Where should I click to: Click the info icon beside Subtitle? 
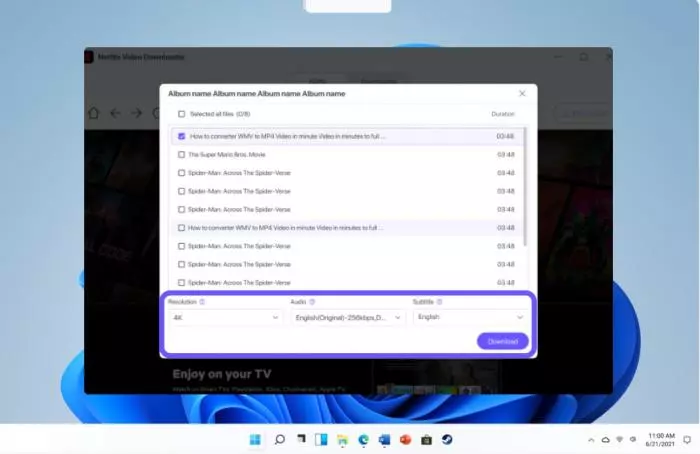pos(440,302)
